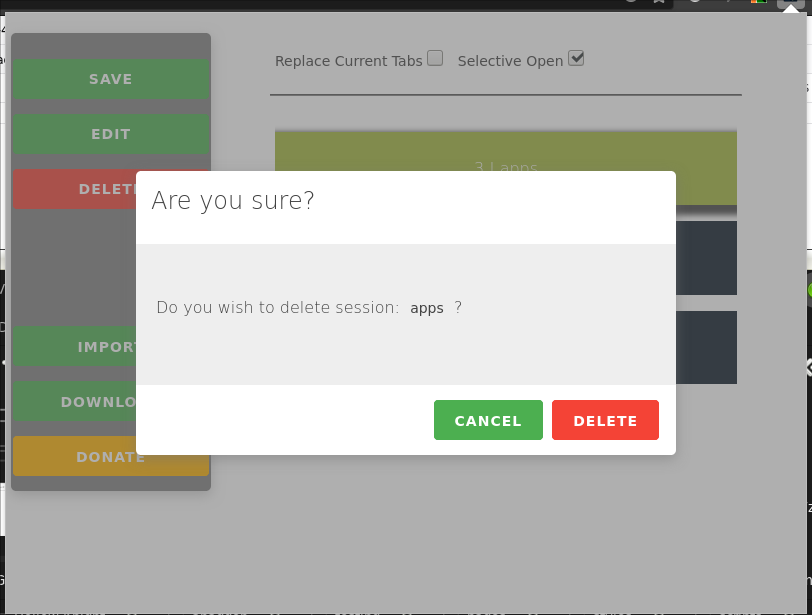This screenshot has height=615, width=812.
Task: Click the dimmed DELETE sidebar button
Action: [x=75, y=189]
